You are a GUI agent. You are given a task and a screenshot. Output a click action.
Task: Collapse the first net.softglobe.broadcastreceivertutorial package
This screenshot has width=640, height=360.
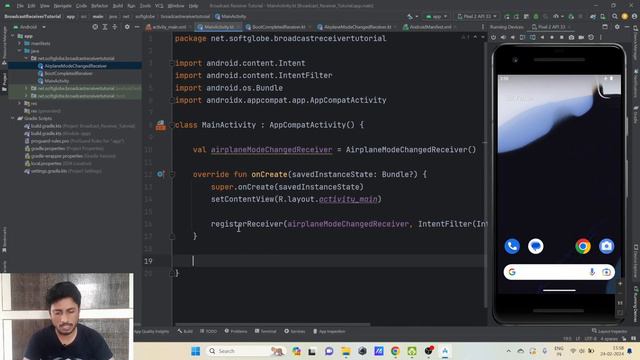pyautogui.click(x=27, y=58)
